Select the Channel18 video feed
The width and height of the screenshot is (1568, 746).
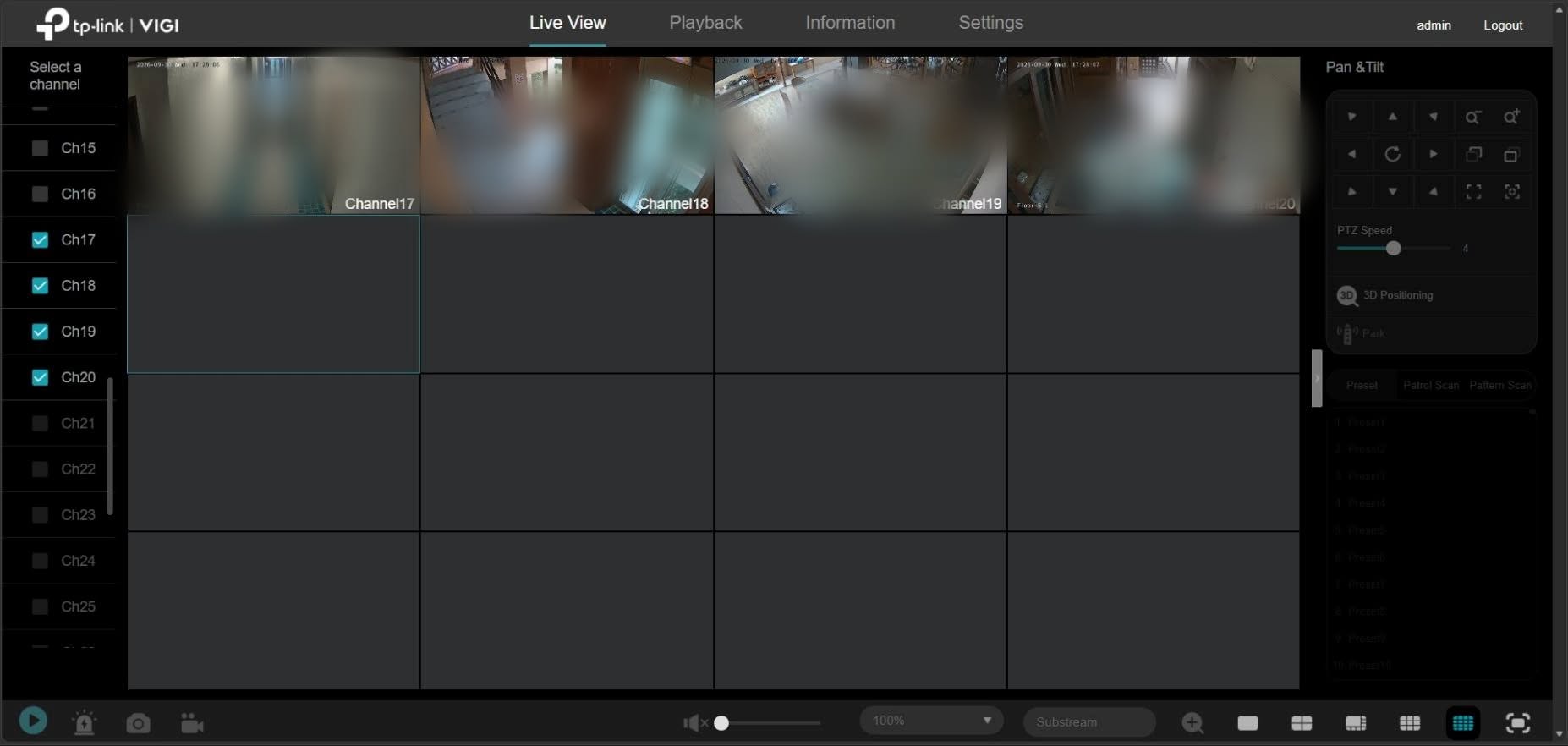567,135
